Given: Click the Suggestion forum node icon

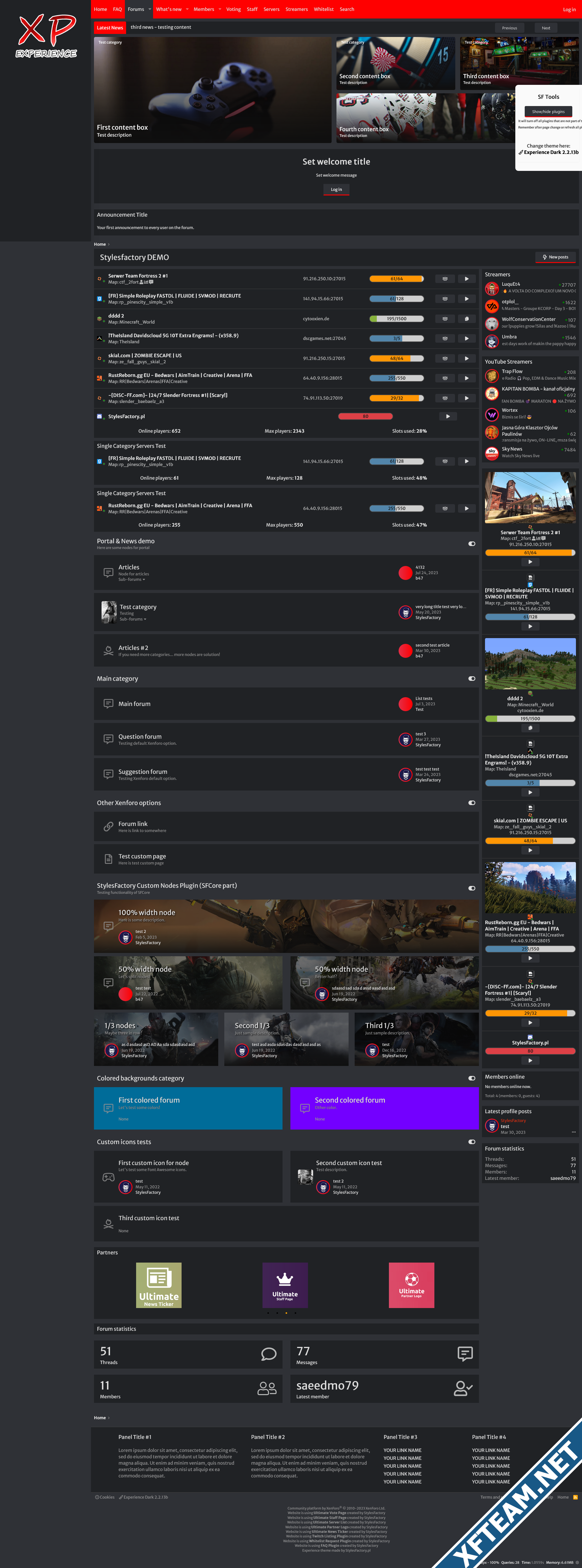Looking at the screenshot, I should pos(108,774).
